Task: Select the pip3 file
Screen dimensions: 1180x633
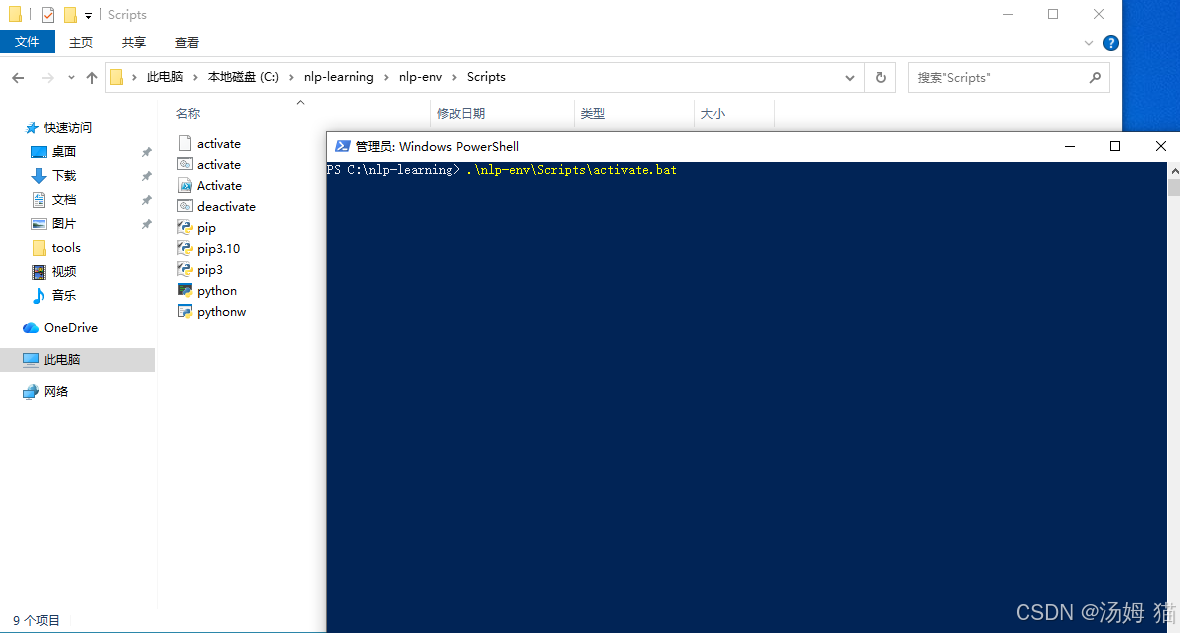Action: pos(200,269)
